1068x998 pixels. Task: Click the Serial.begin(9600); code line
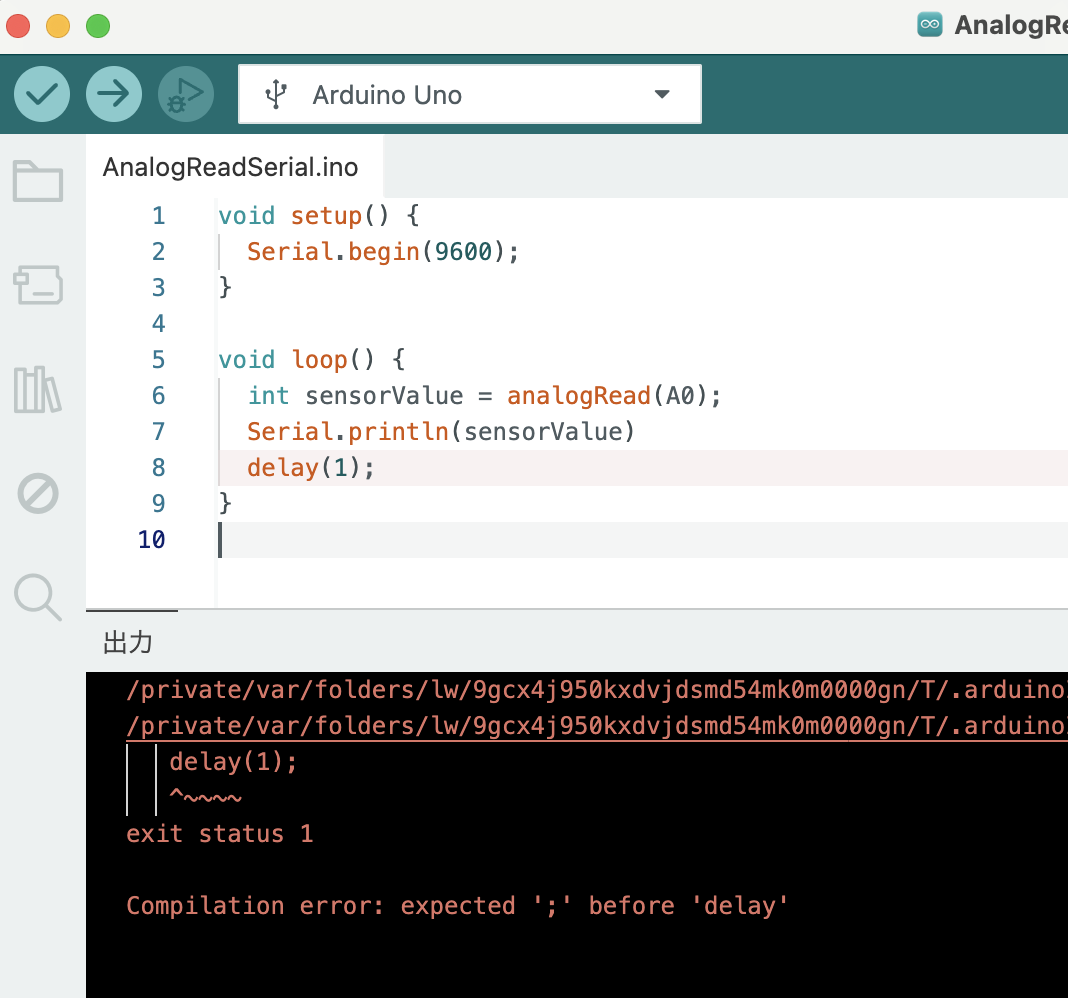pyautogui.click(x=383, y=251)
